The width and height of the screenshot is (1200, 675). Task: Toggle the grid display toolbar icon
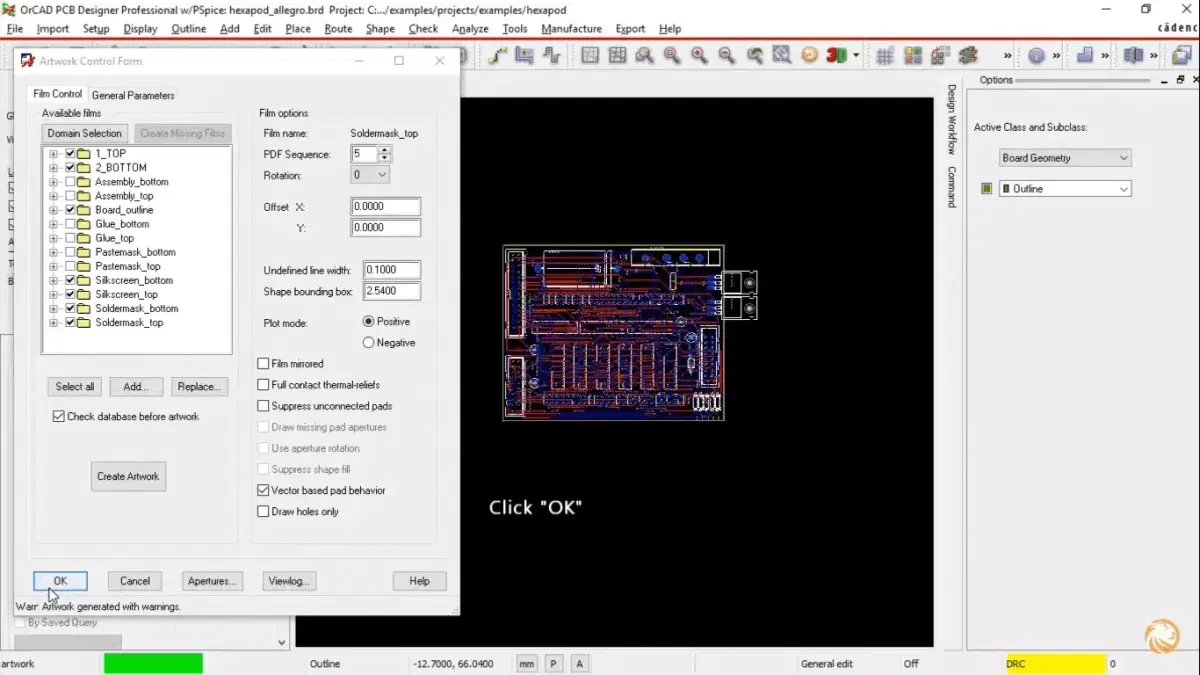pyautogui.click(x=884, y=56)
